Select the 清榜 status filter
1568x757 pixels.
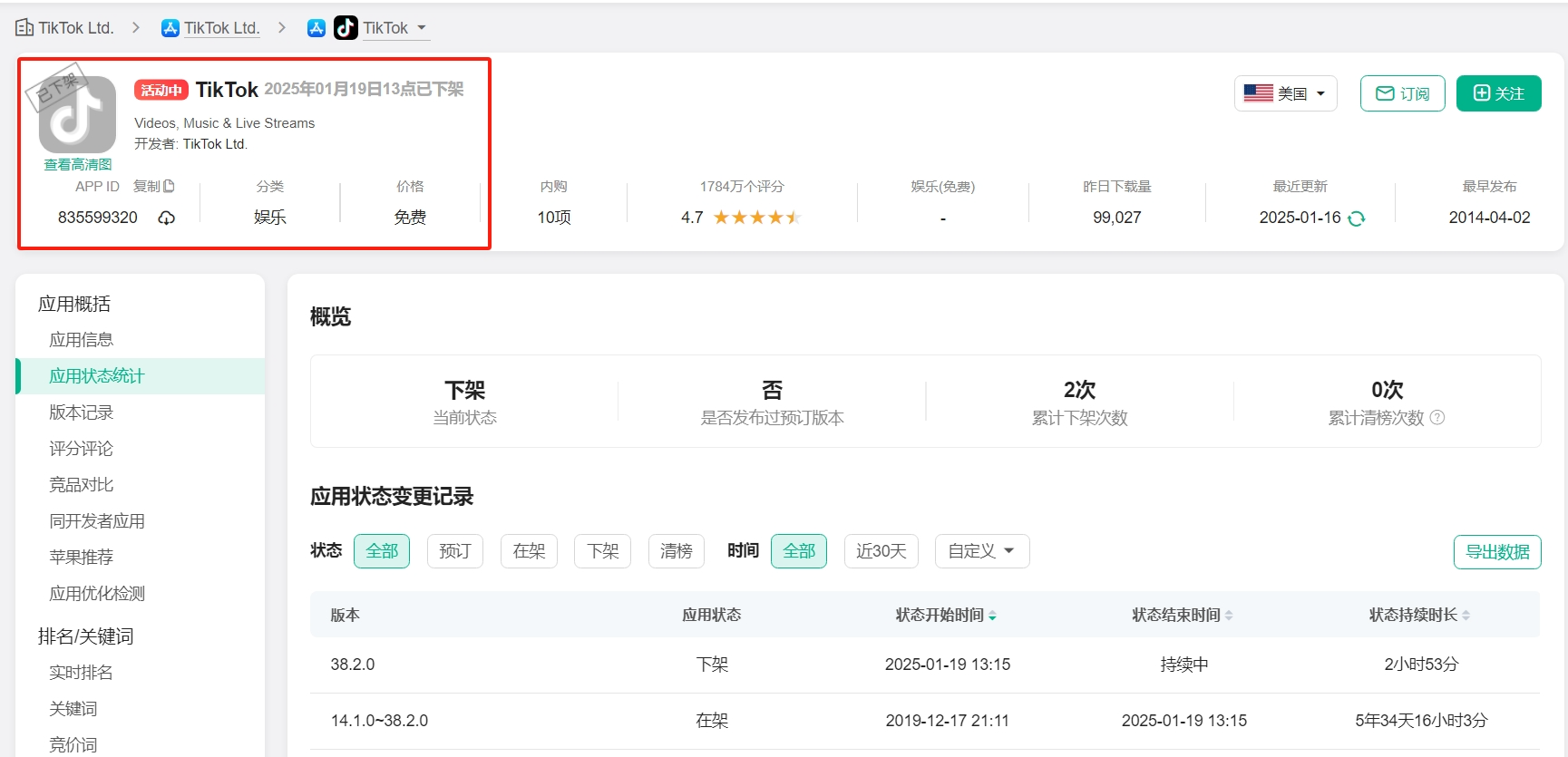(677, 551)
